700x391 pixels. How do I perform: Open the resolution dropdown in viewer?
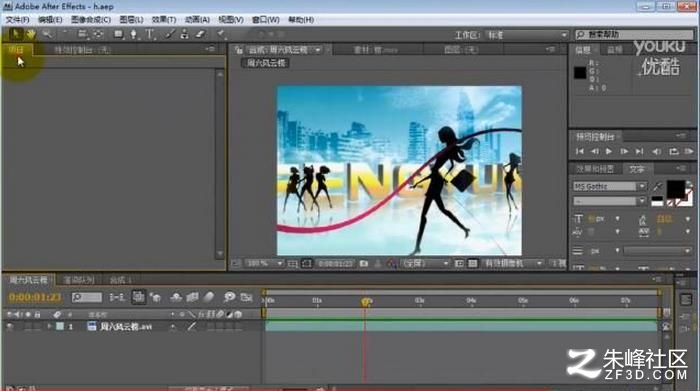tap(425, 264)
